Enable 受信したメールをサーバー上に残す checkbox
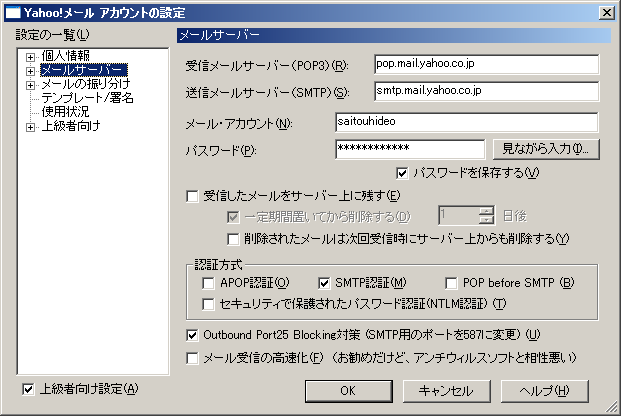 coord(193,196)
